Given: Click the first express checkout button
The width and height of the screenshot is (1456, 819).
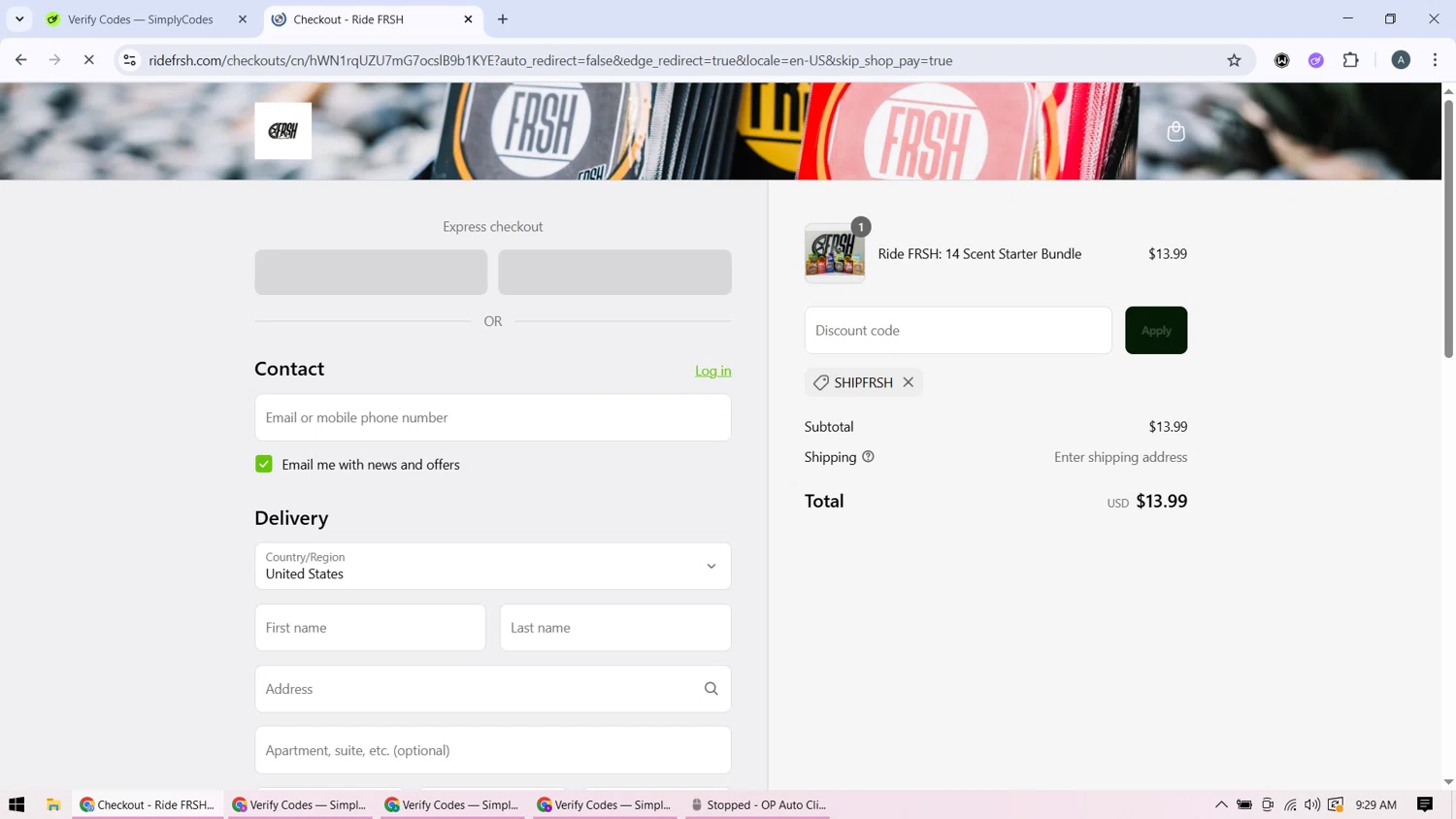Looking at the screenshot, I should pyautogui.click(x=371, y=273).
